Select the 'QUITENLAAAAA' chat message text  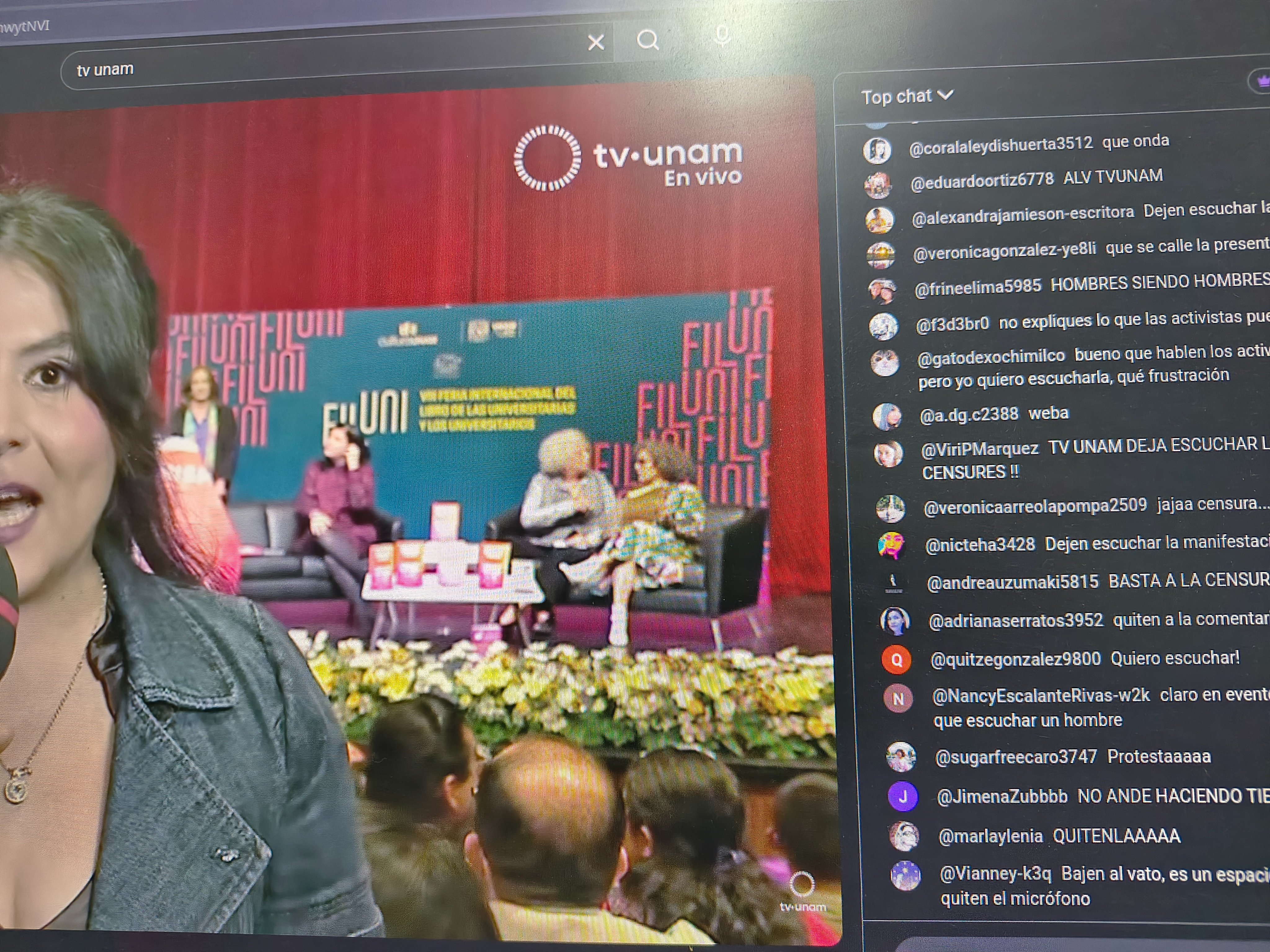[x=1117, y=836]
